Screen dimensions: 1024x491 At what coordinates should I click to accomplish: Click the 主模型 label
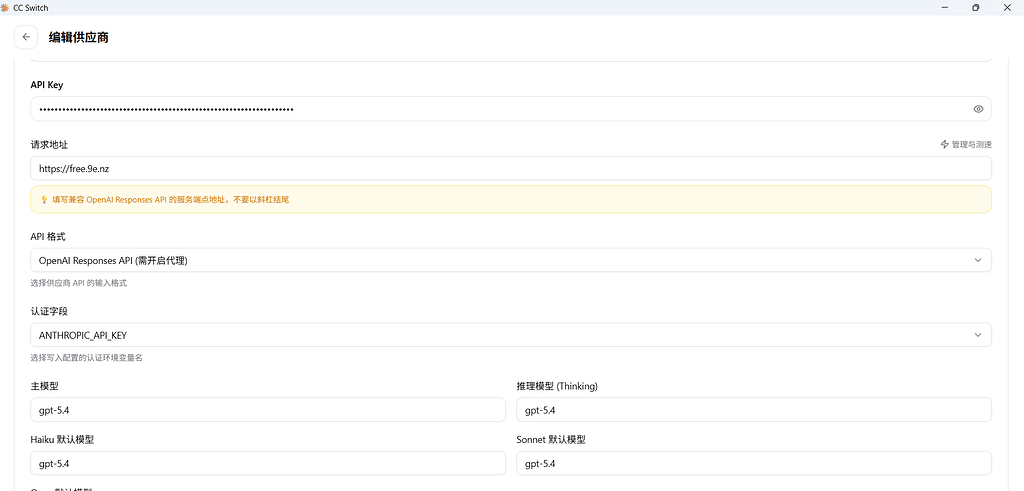44,387
